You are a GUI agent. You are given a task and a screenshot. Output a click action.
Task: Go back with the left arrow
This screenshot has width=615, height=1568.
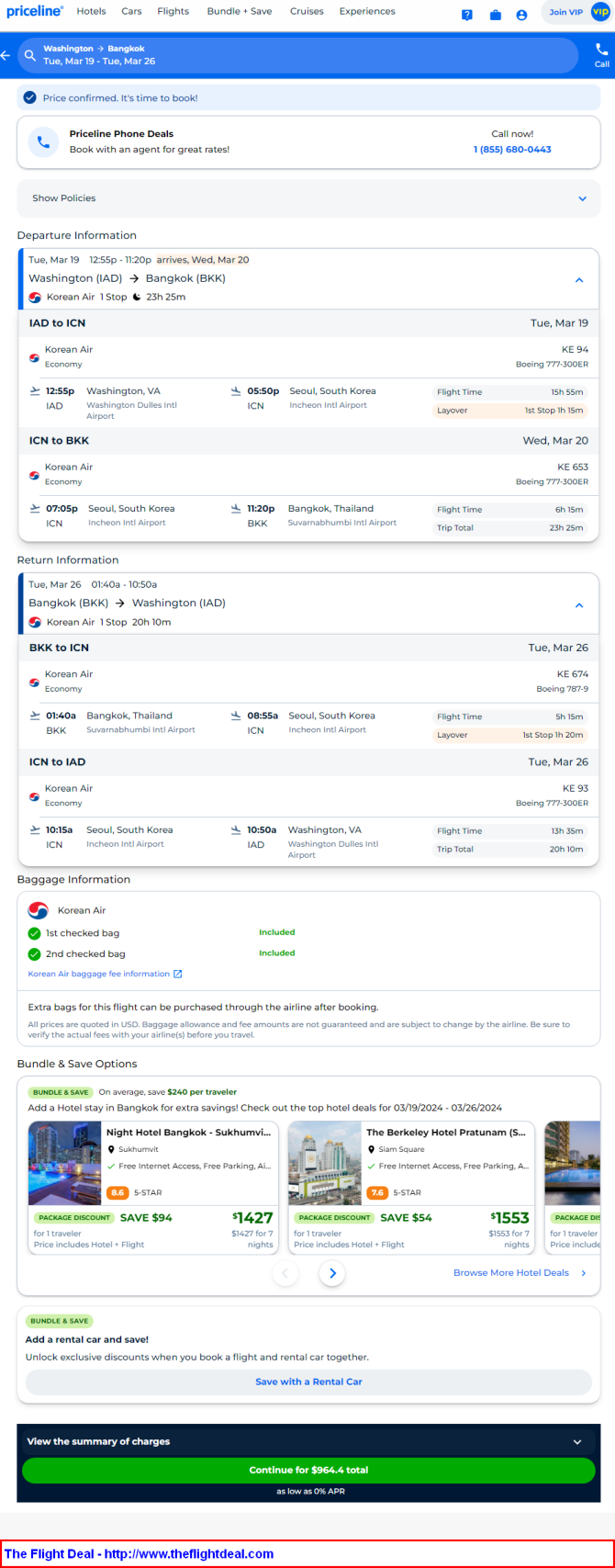click(x=6, y=55)
